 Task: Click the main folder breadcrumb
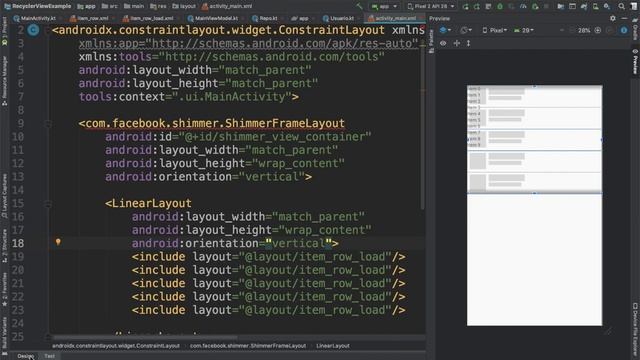click(134, 6)
